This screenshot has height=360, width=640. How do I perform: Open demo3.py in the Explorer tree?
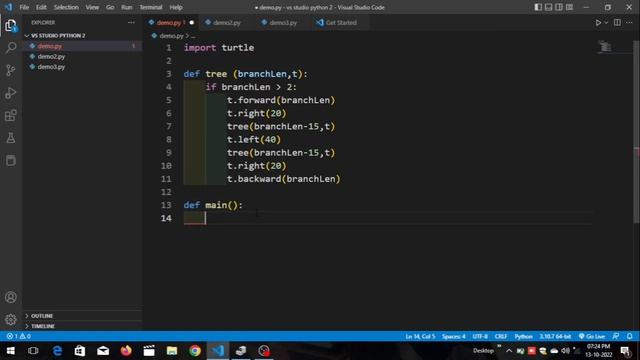pyautogui.click(x=51, y=67)
